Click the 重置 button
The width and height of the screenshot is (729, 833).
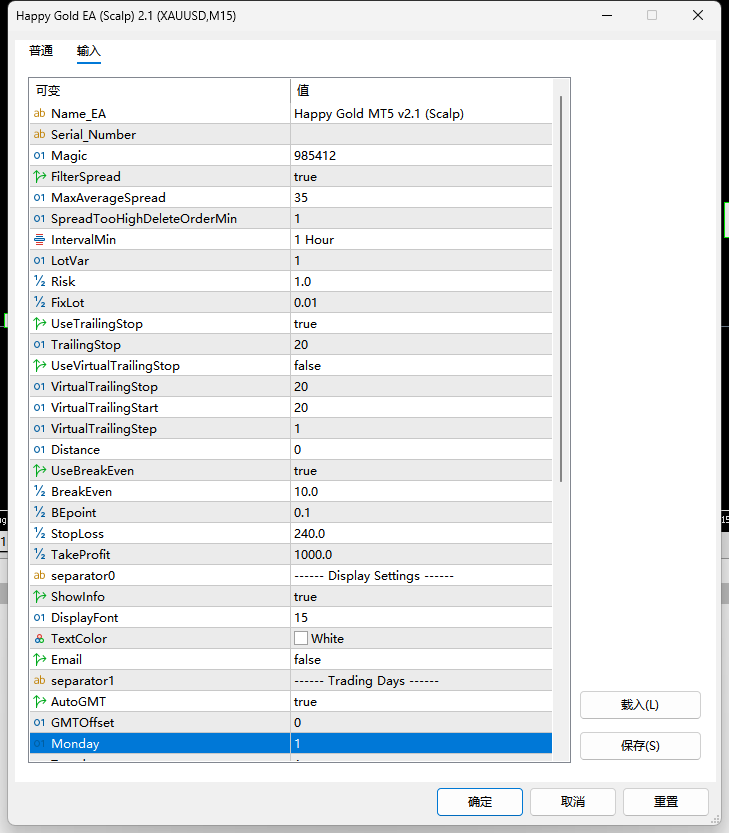coord(666,802)
